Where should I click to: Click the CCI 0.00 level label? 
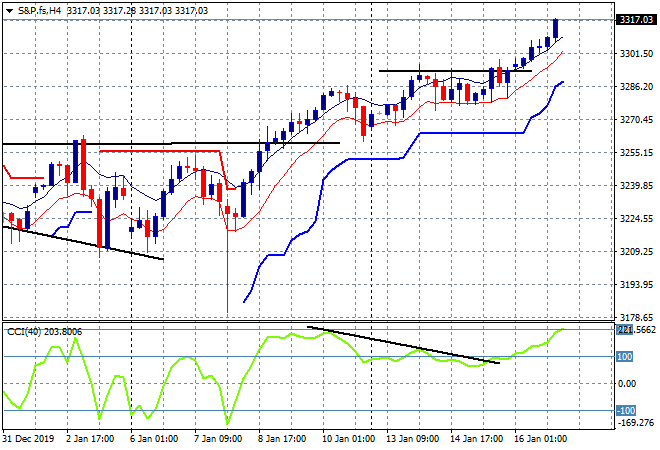(x=627, y=383)
